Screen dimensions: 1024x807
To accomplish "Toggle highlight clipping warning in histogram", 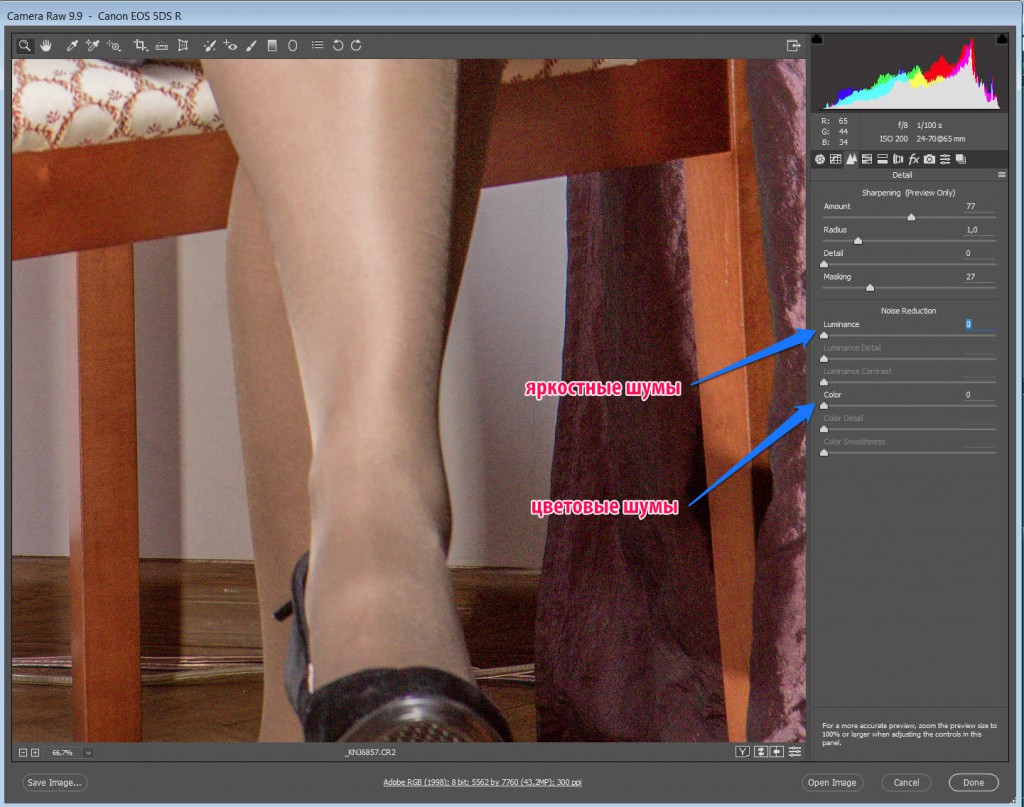I will [x=1001, y=39].
